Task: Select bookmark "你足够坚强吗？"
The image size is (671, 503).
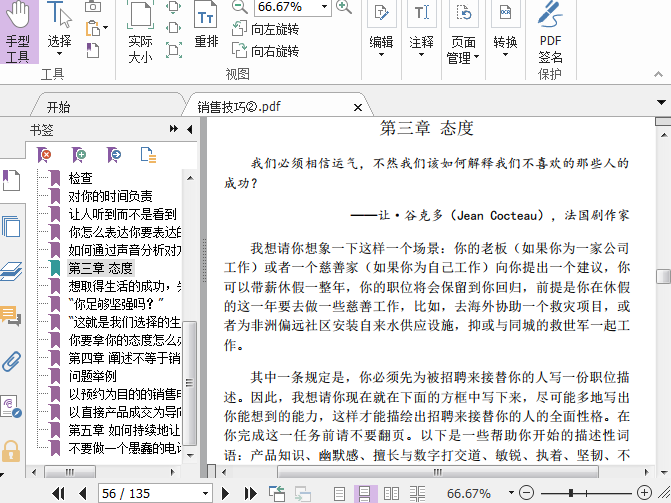Action: [116, 304]
